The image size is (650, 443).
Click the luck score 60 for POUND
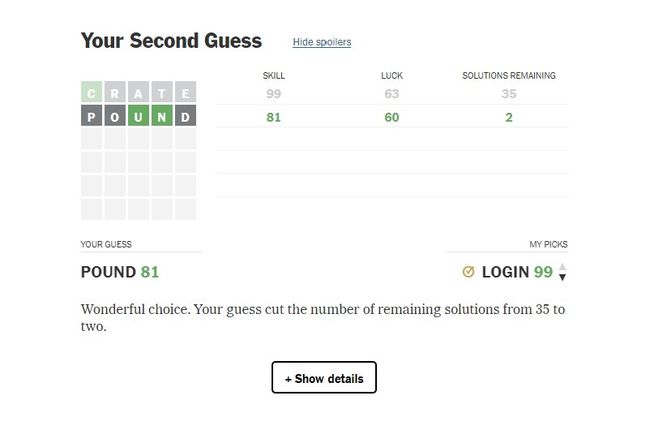click(x=392, y=117)
